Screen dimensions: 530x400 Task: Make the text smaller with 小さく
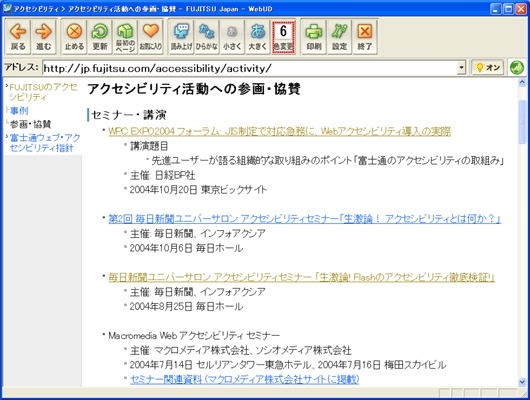coord(232,37)
